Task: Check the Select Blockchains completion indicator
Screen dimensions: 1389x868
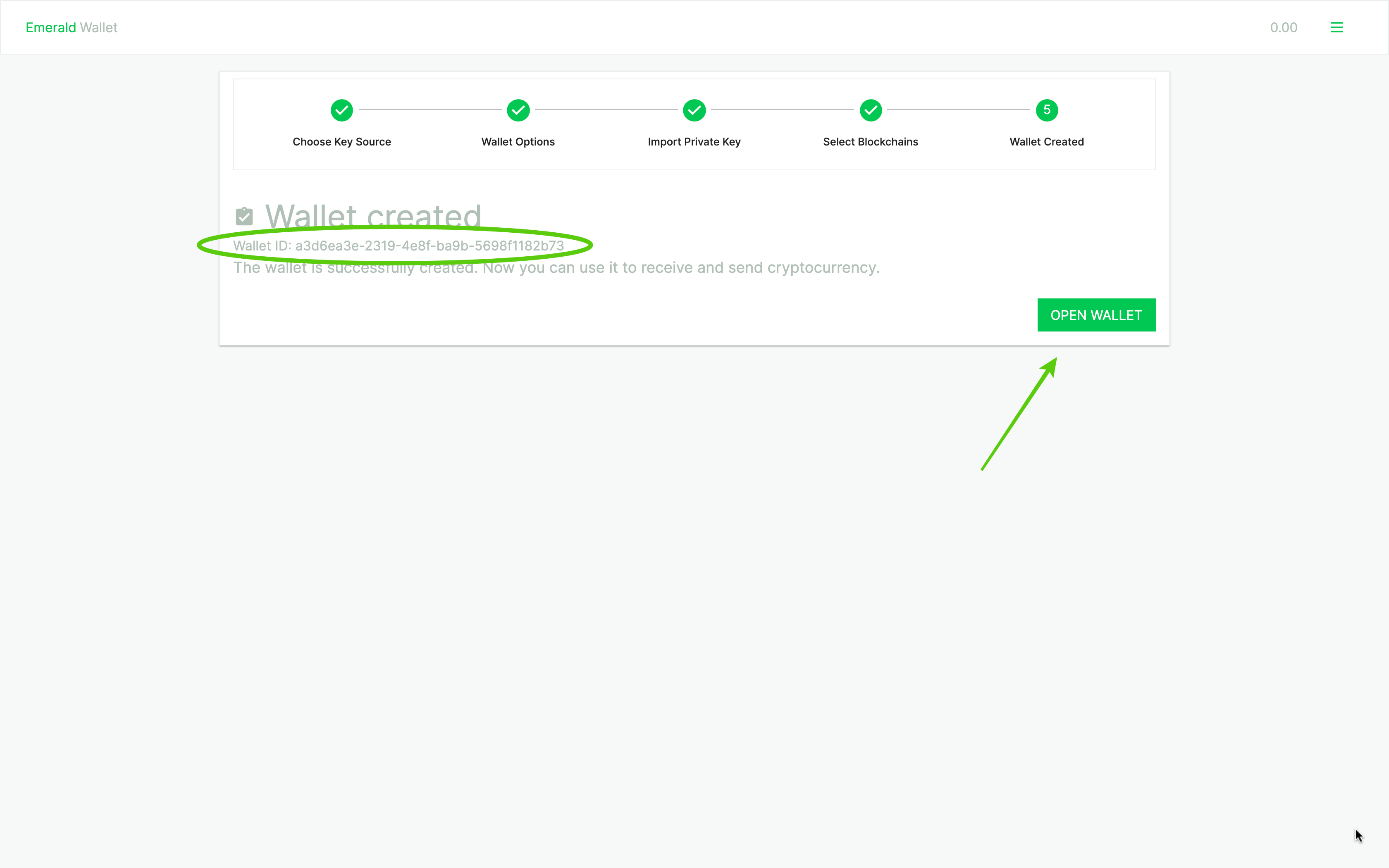Action: tap(870, 109)
